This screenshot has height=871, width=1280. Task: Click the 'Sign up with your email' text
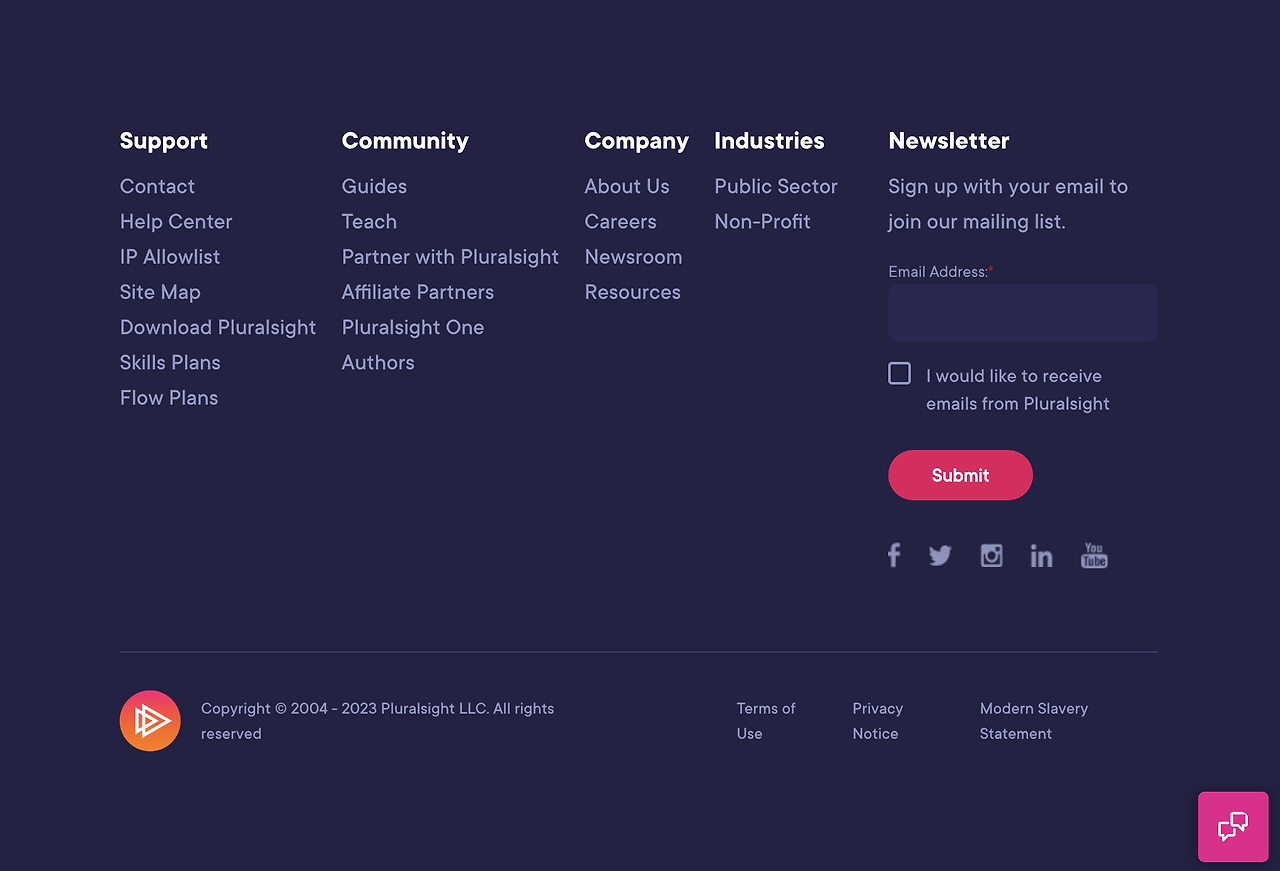1008,204
